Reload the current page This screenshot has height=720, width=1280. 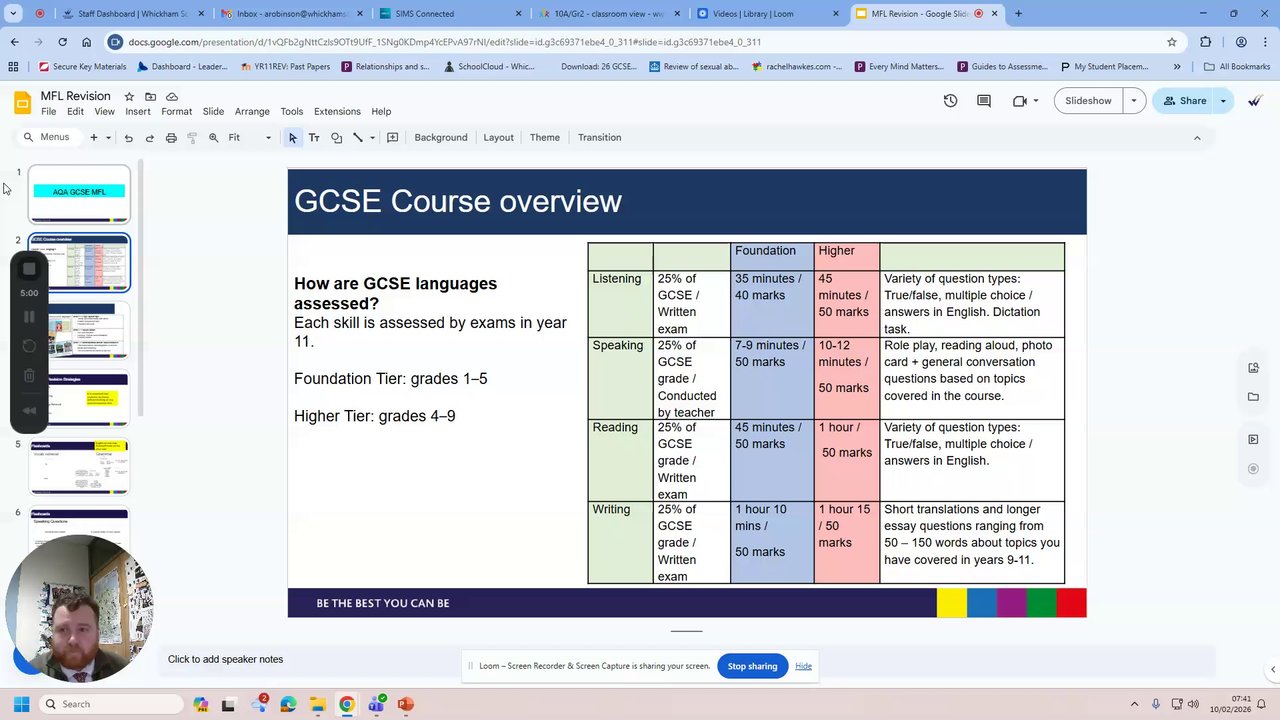coord(62,42)
